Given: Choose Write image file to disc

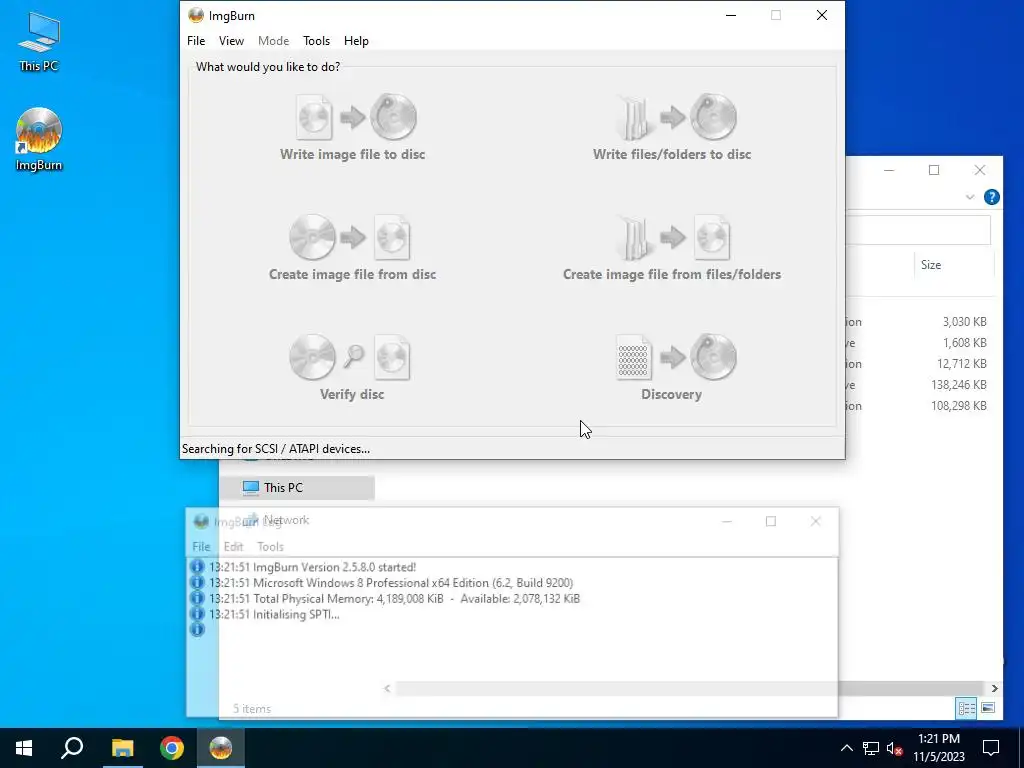Looking at the screenshot, I should [353, 127].
